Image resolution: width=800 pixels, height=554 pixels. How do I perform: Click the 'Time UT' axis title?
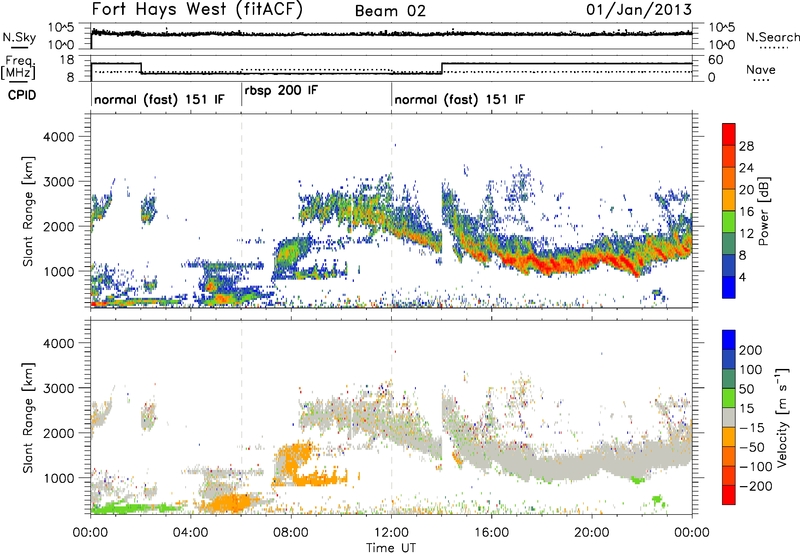[391, 547]
